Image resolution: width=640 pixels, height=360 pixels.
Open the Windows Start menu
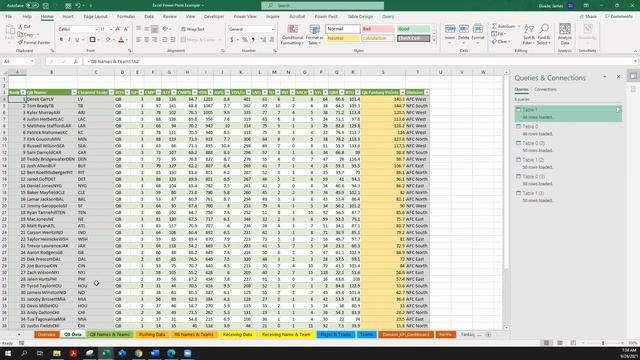click(8, 353)
